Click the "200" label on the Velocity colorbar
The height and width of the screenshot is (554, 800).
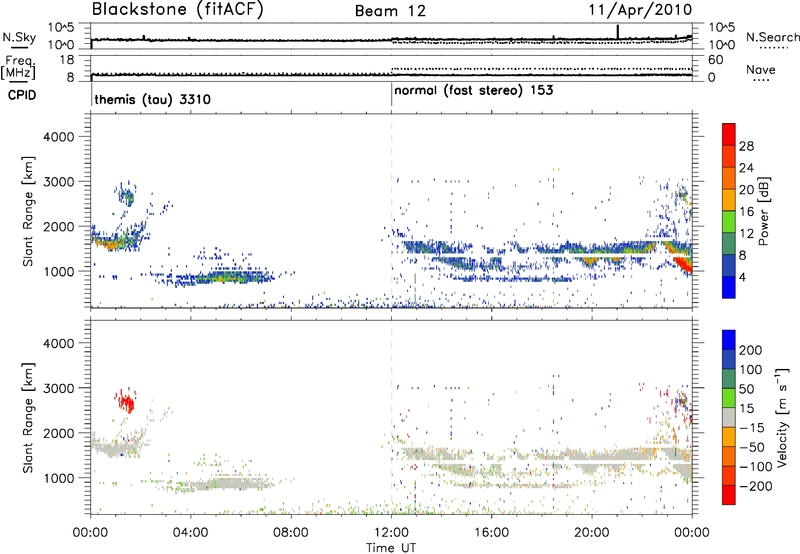point(751,350)
